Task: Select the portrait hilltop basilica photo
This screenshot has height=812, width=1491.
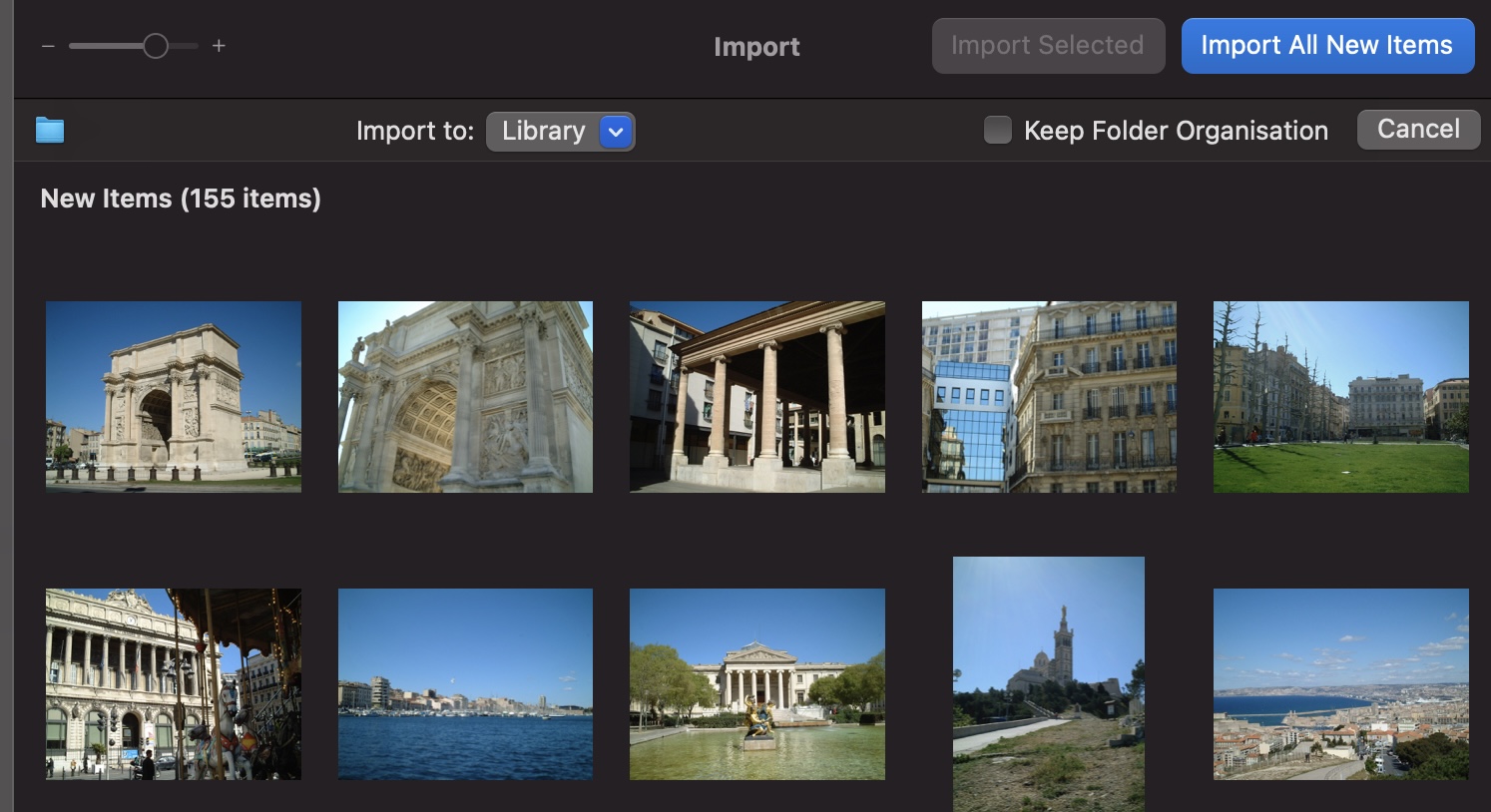Action: pyautogui.click(x=1049, y=684)
